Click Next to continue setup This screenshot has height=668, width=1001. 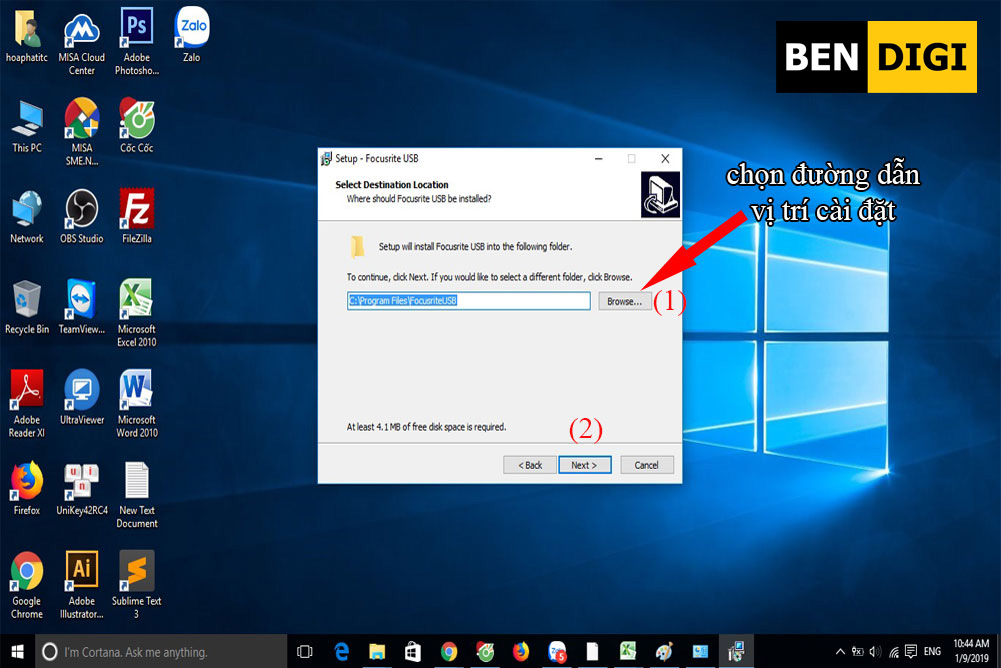585,465
